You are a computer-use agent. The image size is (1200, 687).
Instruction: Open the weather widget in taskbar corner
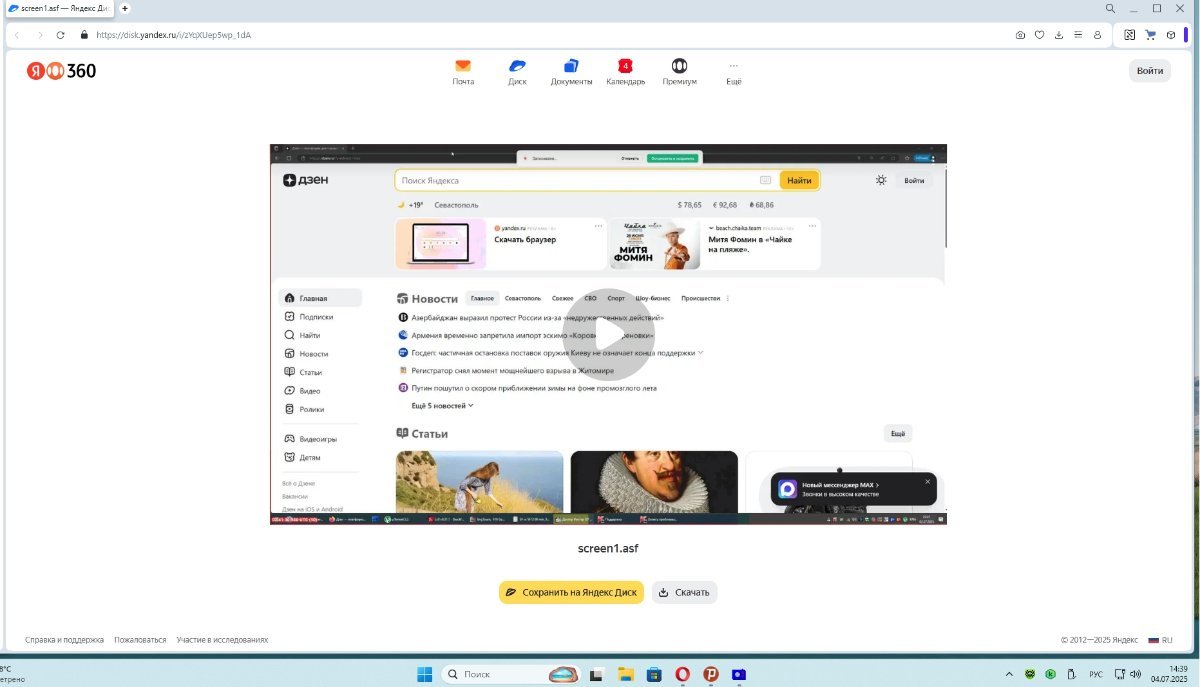13,674
